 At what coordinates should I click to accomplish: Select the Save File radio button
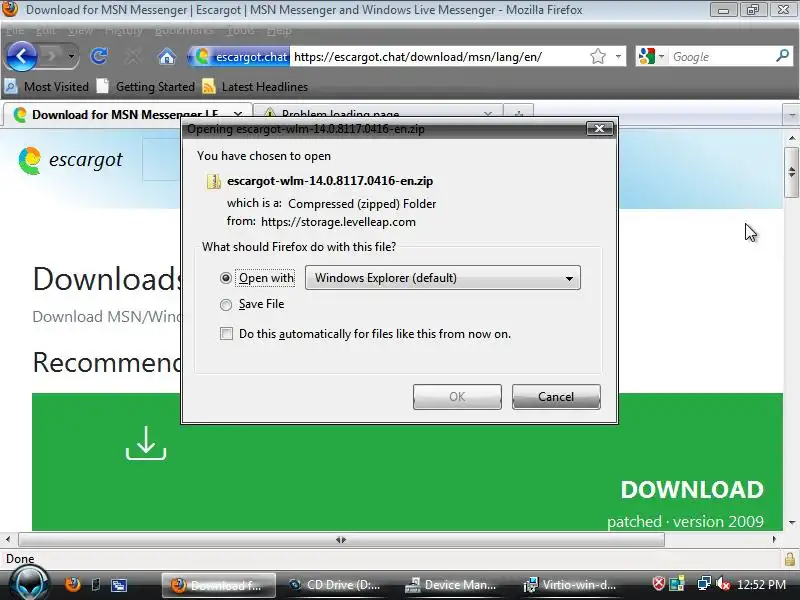point(226,305)
